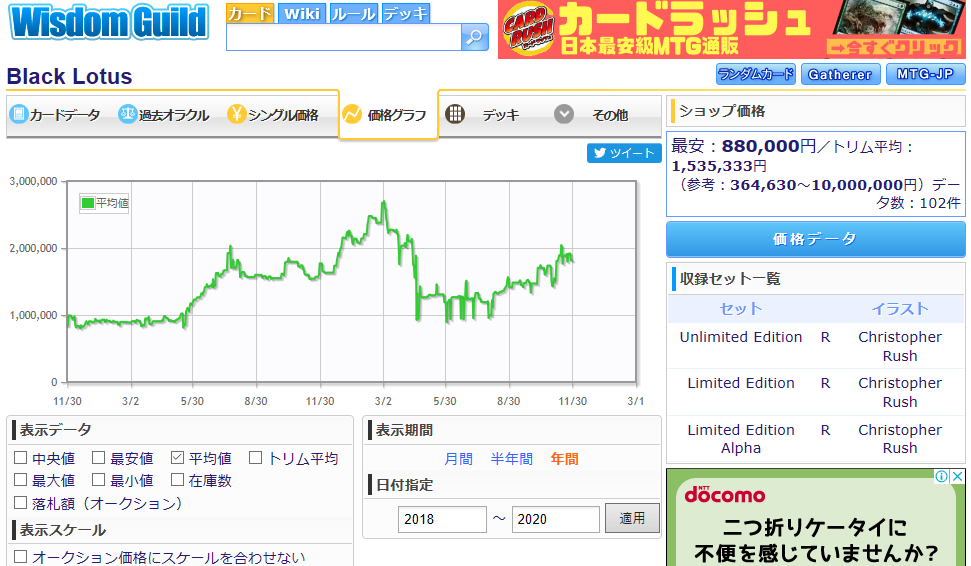Toggle the トリム平均 checkbox
The image size is (971, 566).
(x=255, y=458)
